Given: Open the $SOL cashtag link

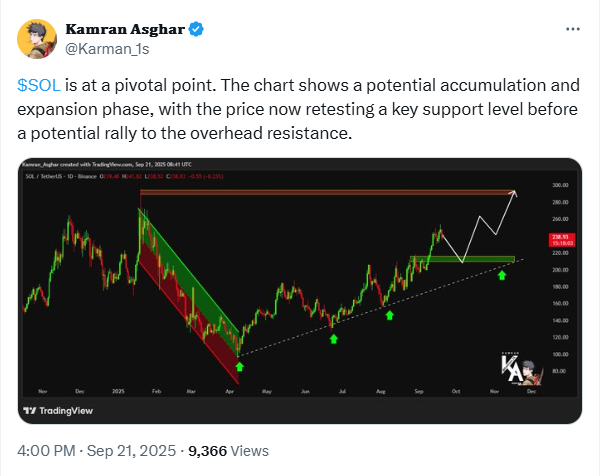Looking at the screenshot, I should (39, 85).
